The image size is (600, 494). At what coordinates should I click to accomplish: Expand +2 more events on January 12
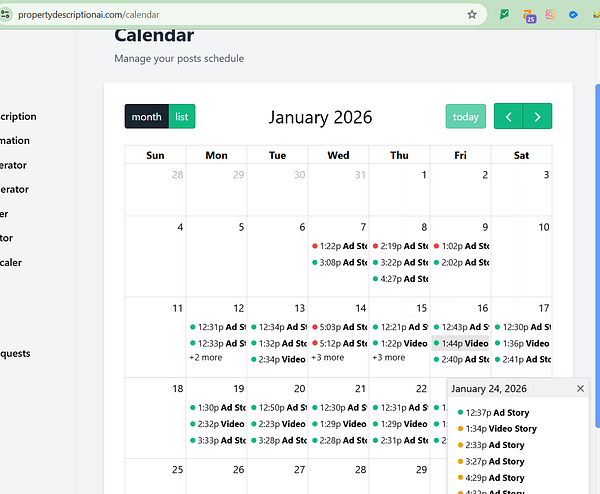[x=206, y=357]
